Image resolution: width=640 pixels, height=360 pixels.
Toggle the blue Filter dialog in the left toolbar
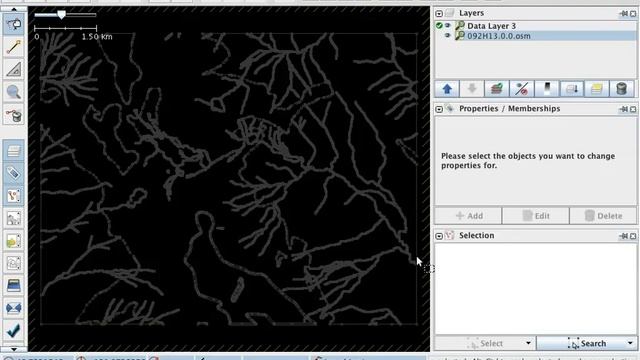pyautogui.click(x=14, y=285)
